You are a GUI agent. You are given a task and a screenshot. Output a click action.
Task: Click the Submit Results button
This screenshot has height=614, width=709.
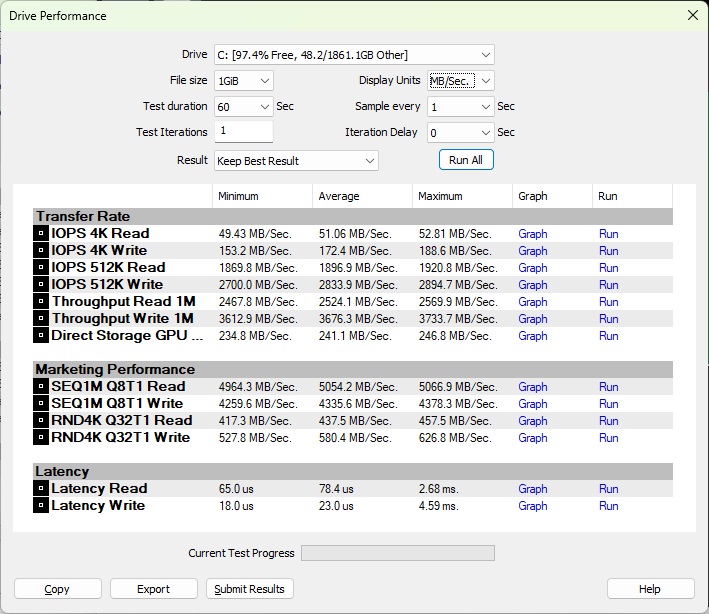250,589
